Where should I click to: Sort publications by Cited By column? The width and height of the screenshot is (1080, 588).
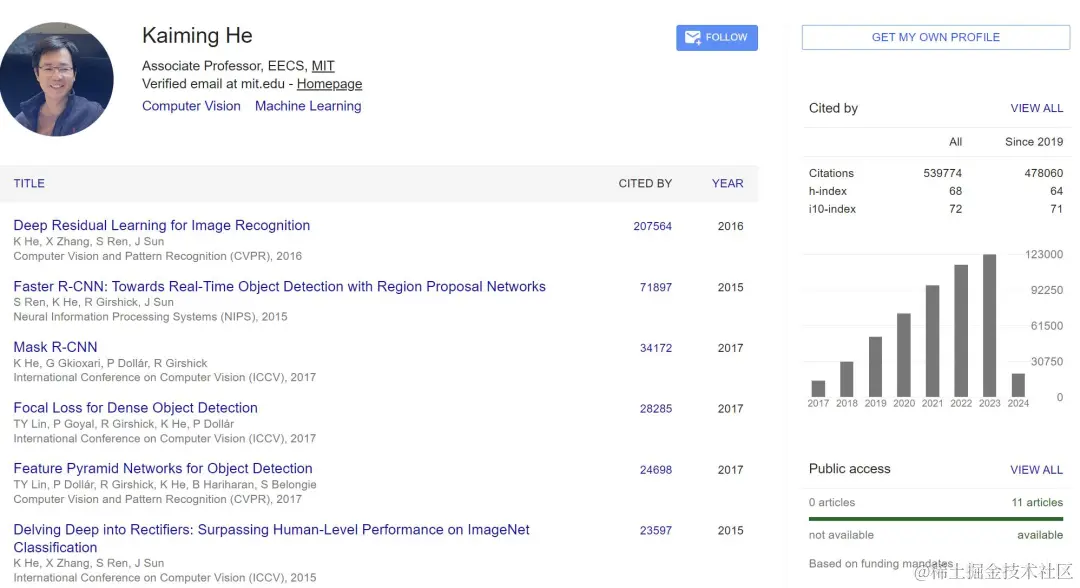pyautogui.click(x=645, y=183)
